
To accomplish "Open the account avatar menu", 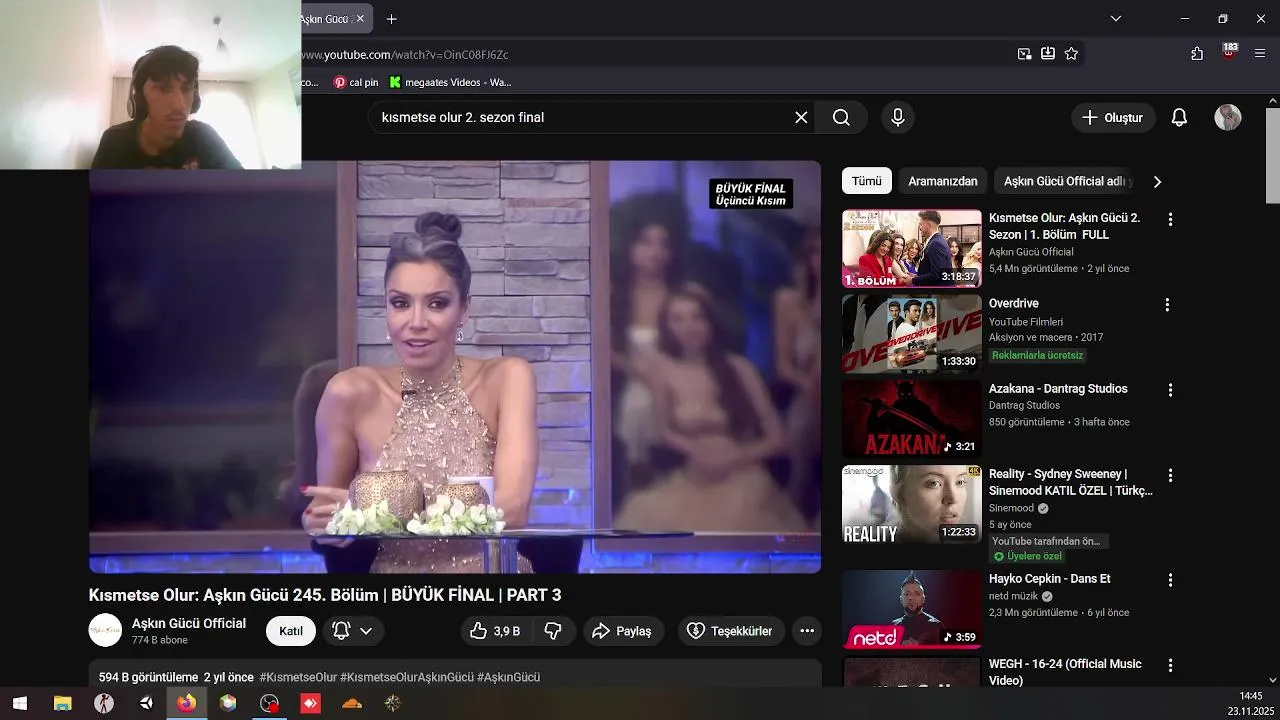I will [x=1228, y=118].
